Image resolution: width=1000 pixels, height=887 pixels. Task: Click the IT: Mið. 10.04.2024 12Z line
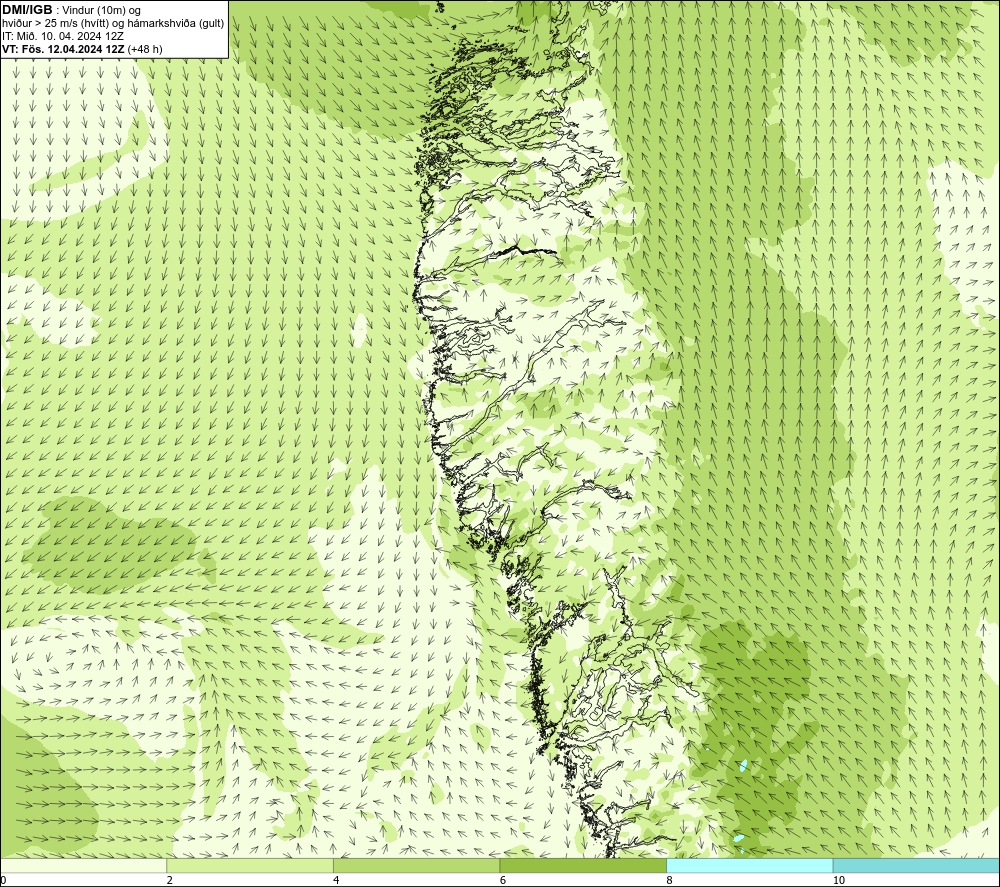pos(63,36)
